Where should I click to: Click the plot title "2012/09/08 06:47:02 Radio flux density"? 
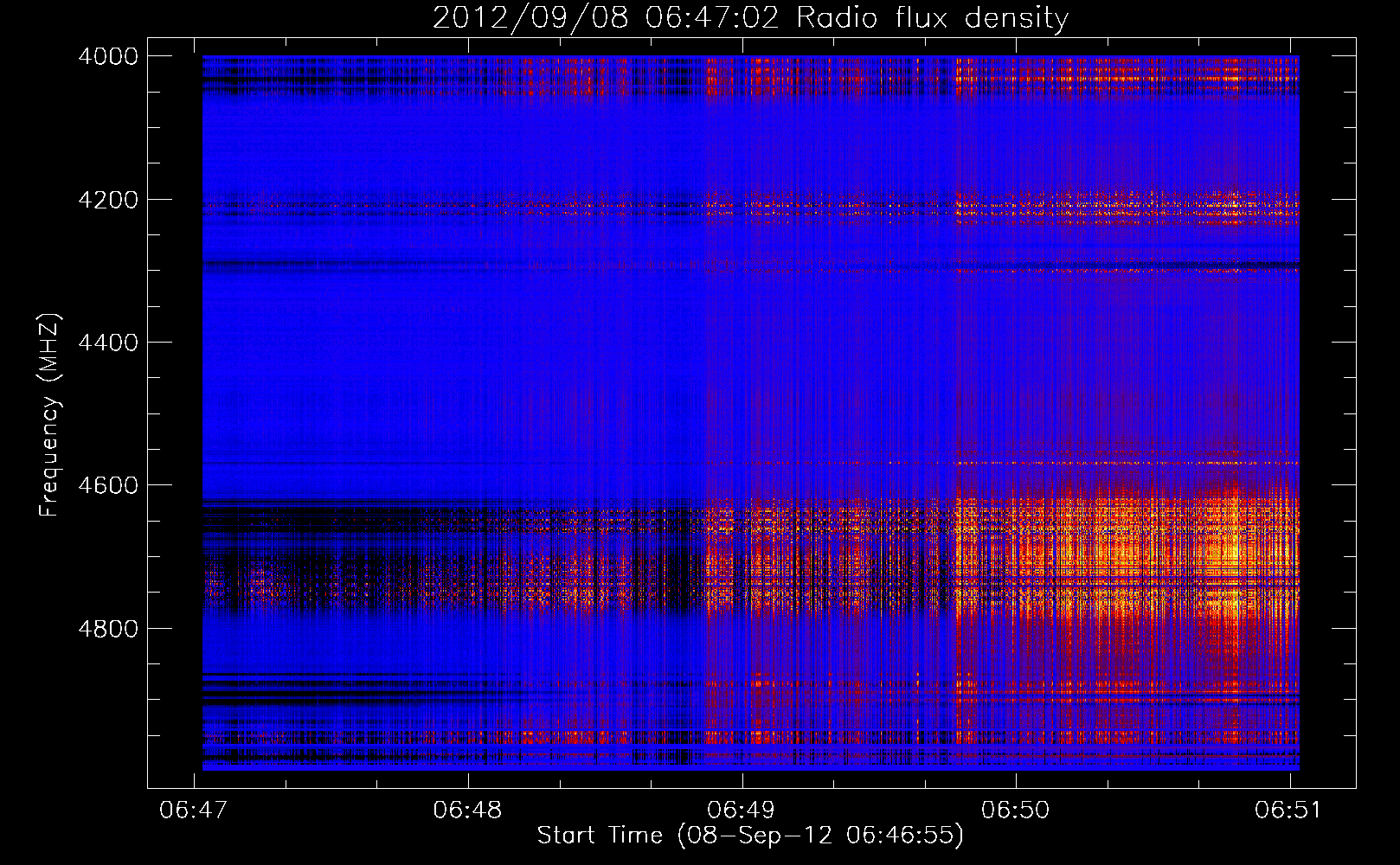click(750, 18)
